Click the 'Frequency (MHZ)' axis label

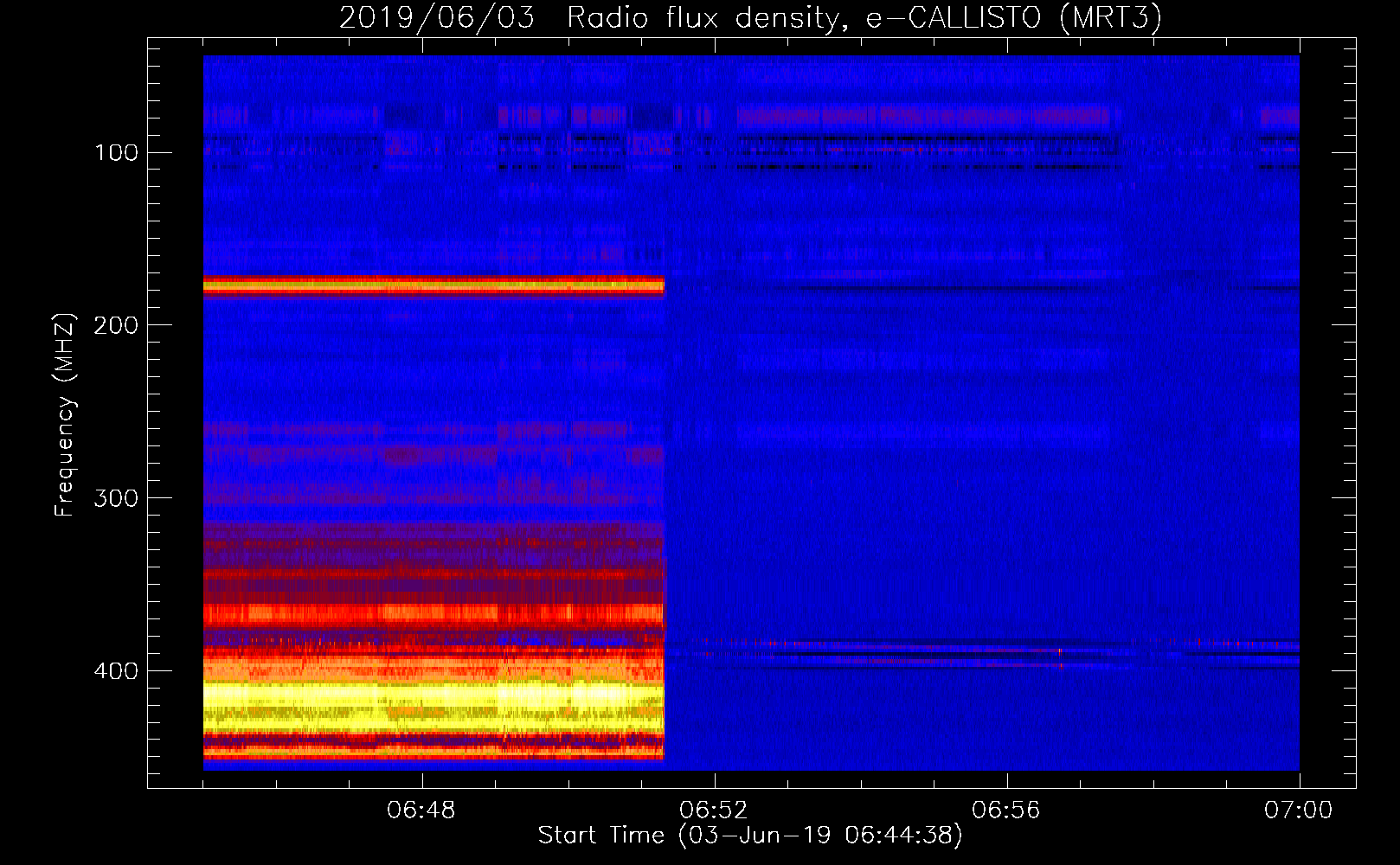coord(65,414)
